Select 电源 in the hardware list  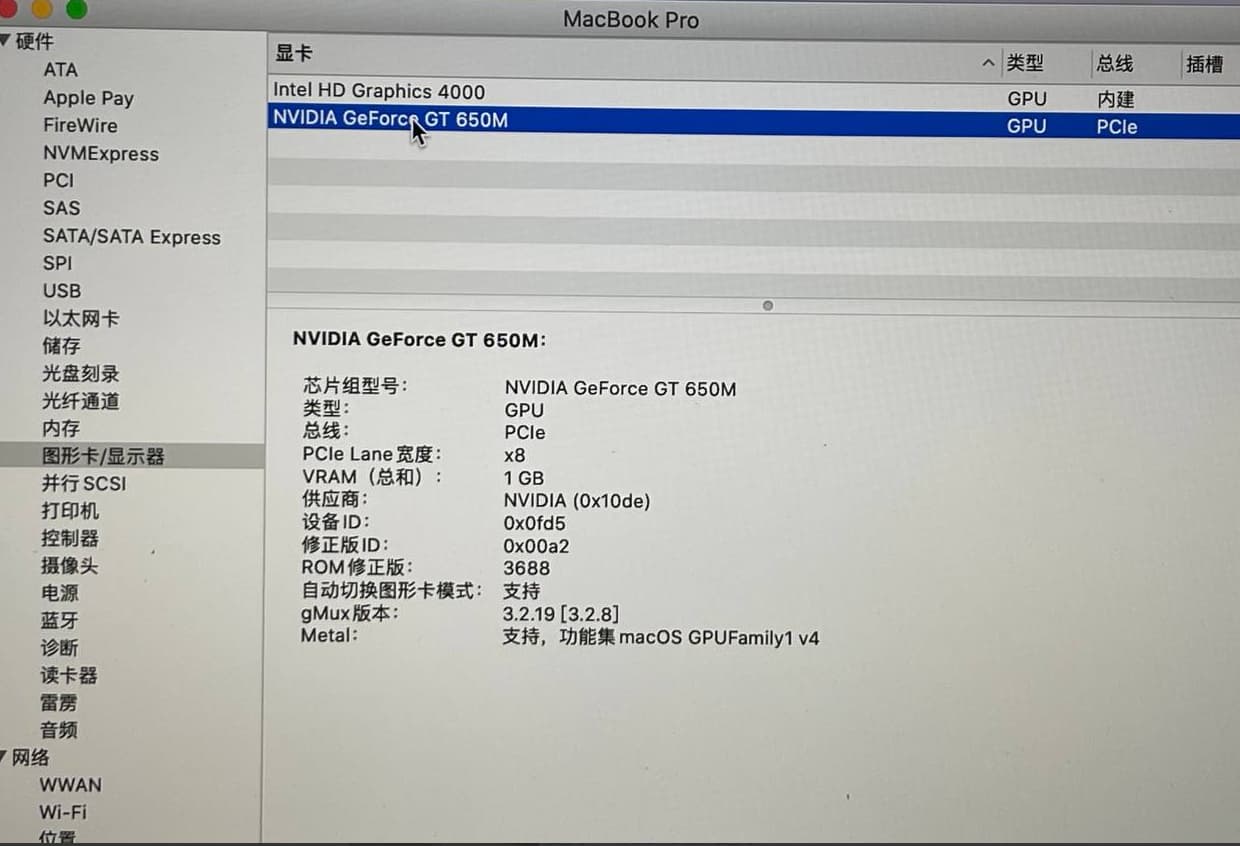click(x=60, y=593)
